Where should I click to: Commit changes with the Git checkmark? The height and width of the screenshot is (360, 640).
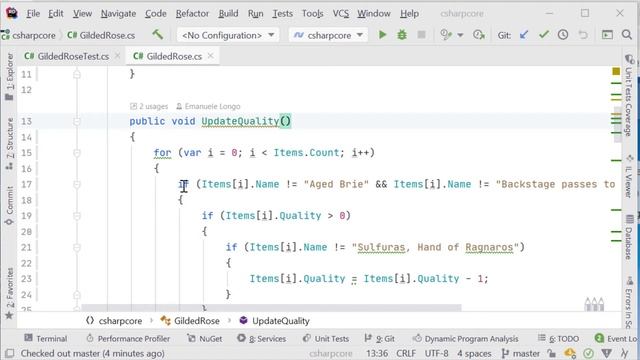tap(544, 35)
